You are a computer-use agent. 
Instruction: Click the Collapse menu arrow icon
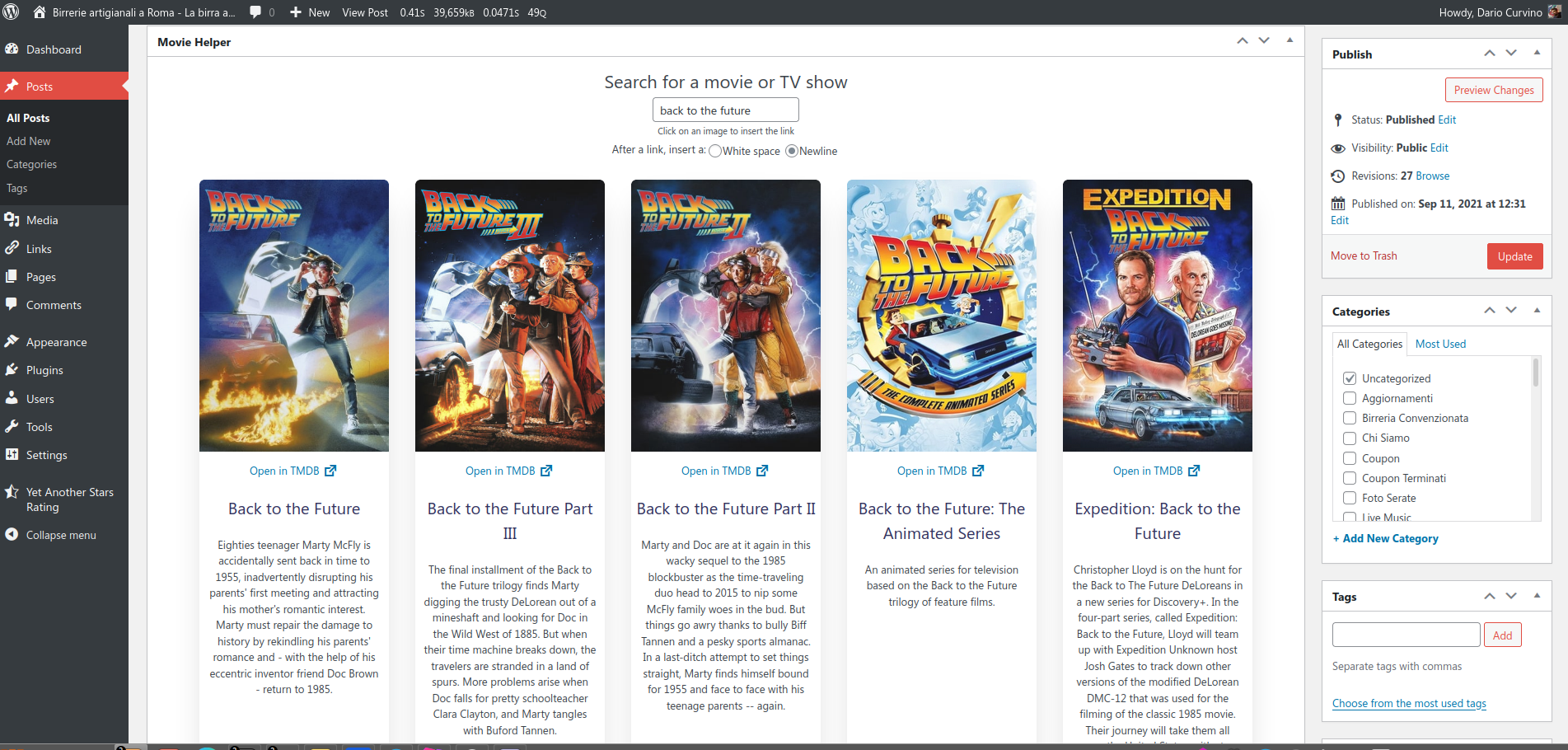click(x=12, y=535)
